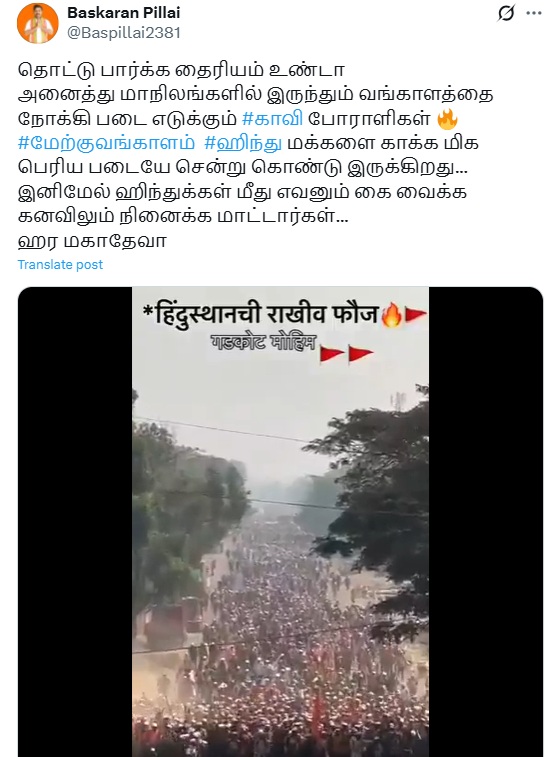549x757 pixels.
Task: Click the display name Baskaran Pillai
Action: point(124,13)
